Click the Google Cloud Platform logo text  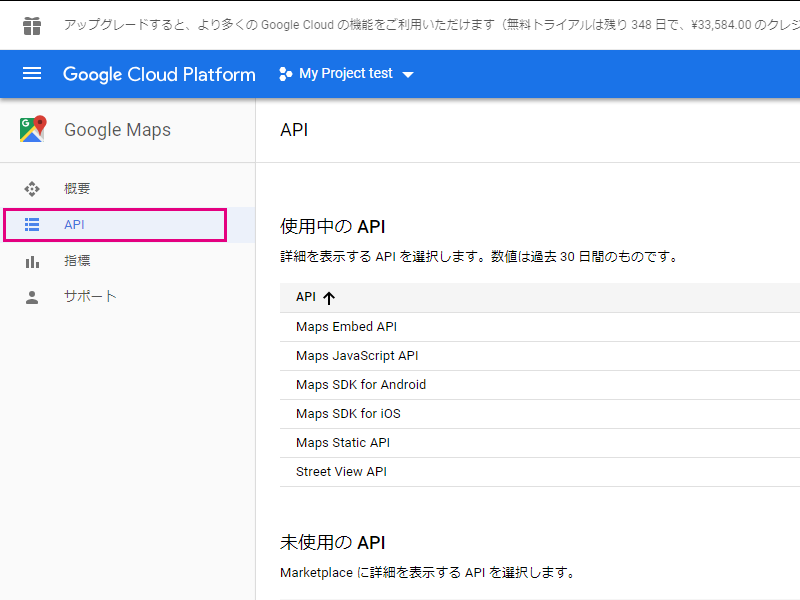pos(158,73)
